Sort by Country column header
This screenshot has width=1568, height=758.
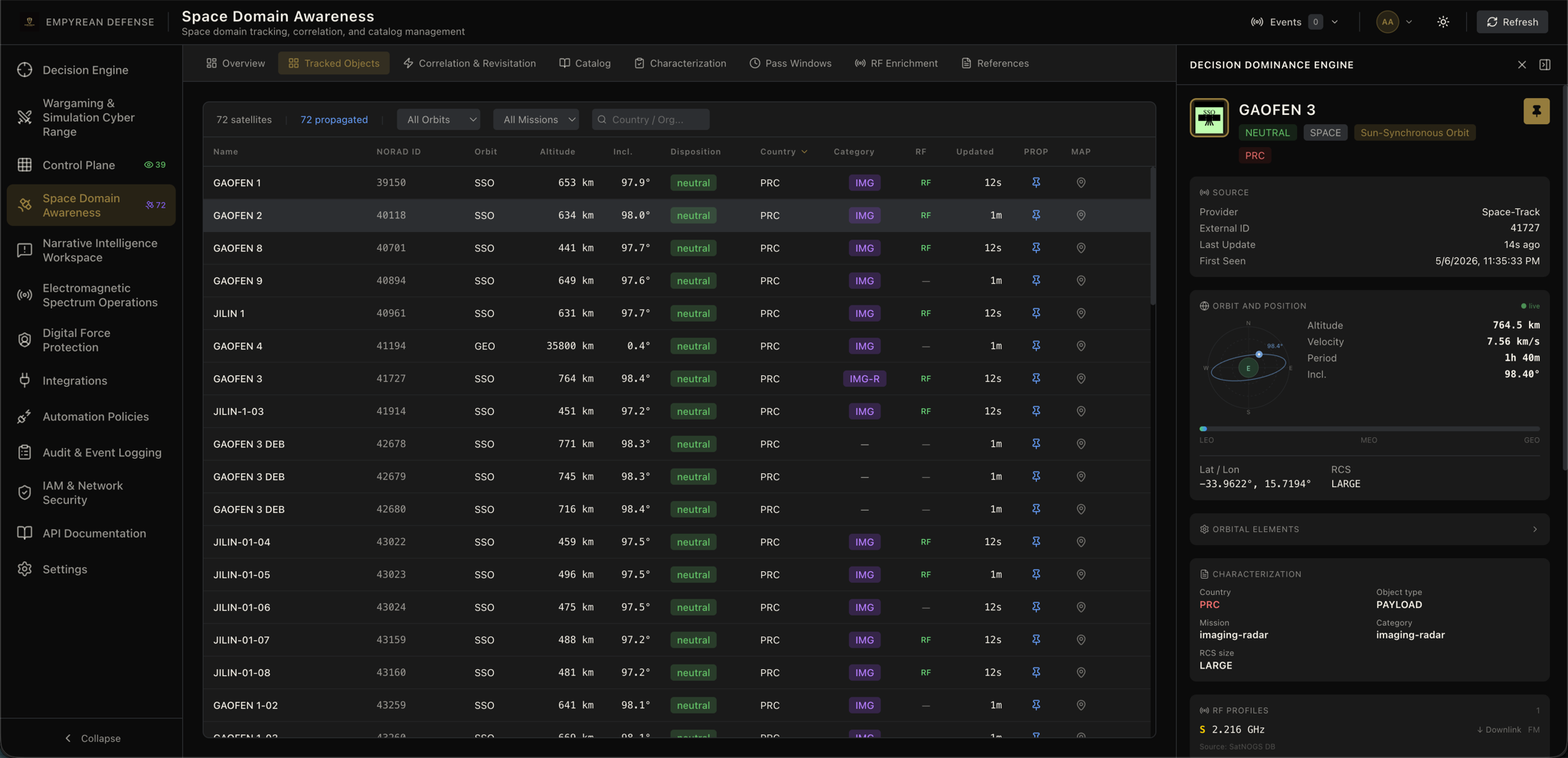(783, 152)
